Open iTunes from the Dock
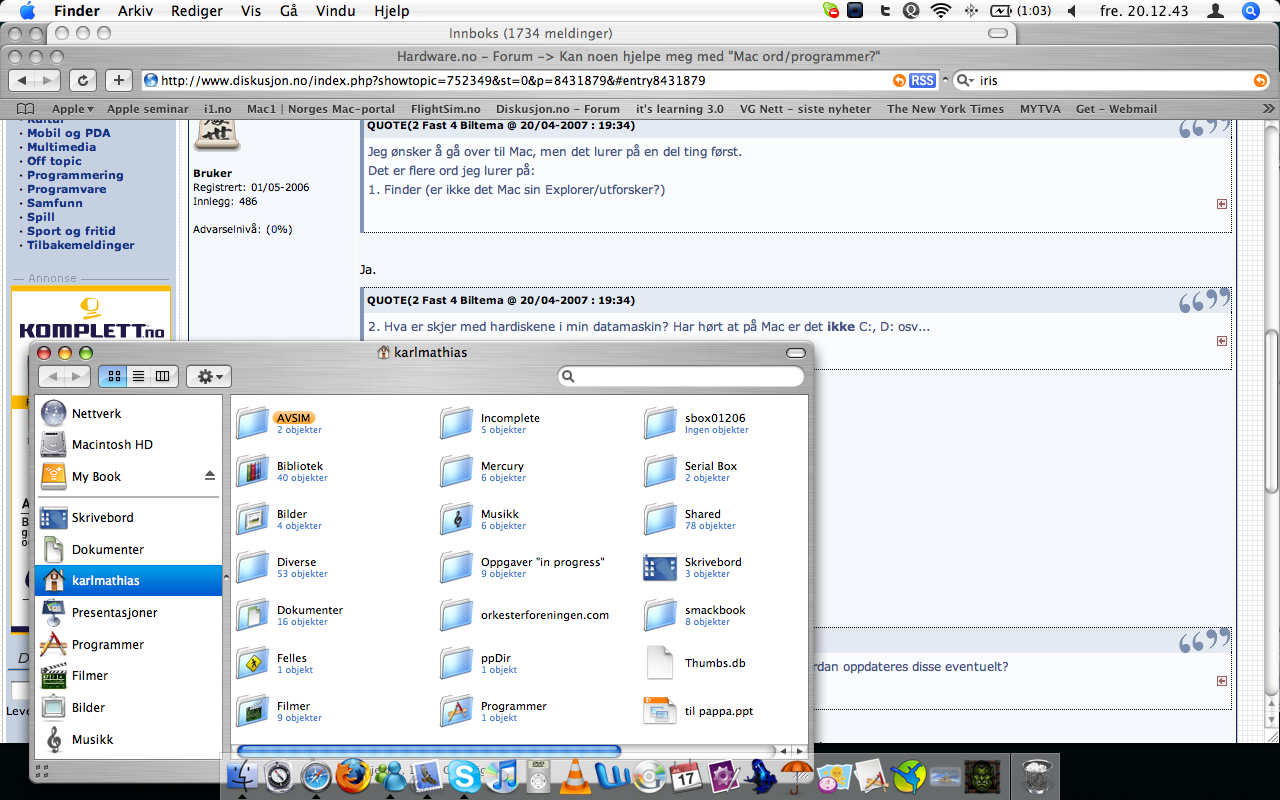The image size is (1280, 800). pos(501,775)
